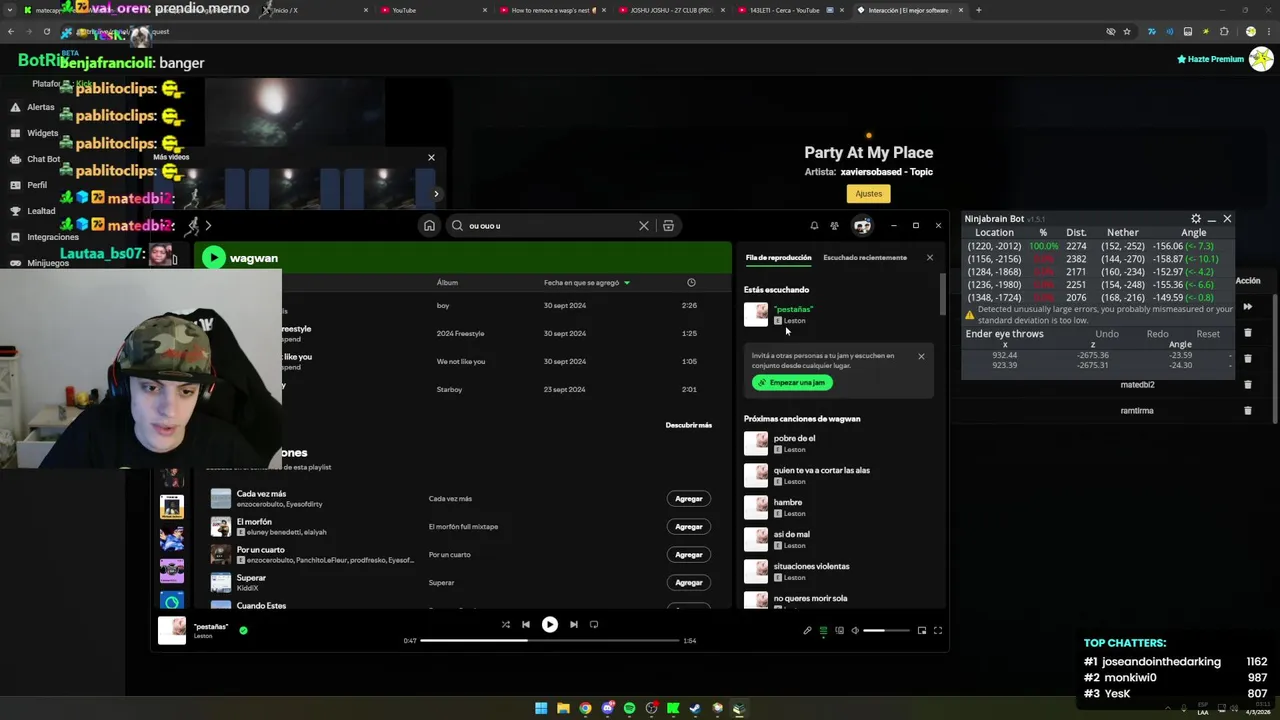Switch to 'Escuchado recientemente' tab
The height and width of the screenshot is (720, 1280).
[865, 258]
